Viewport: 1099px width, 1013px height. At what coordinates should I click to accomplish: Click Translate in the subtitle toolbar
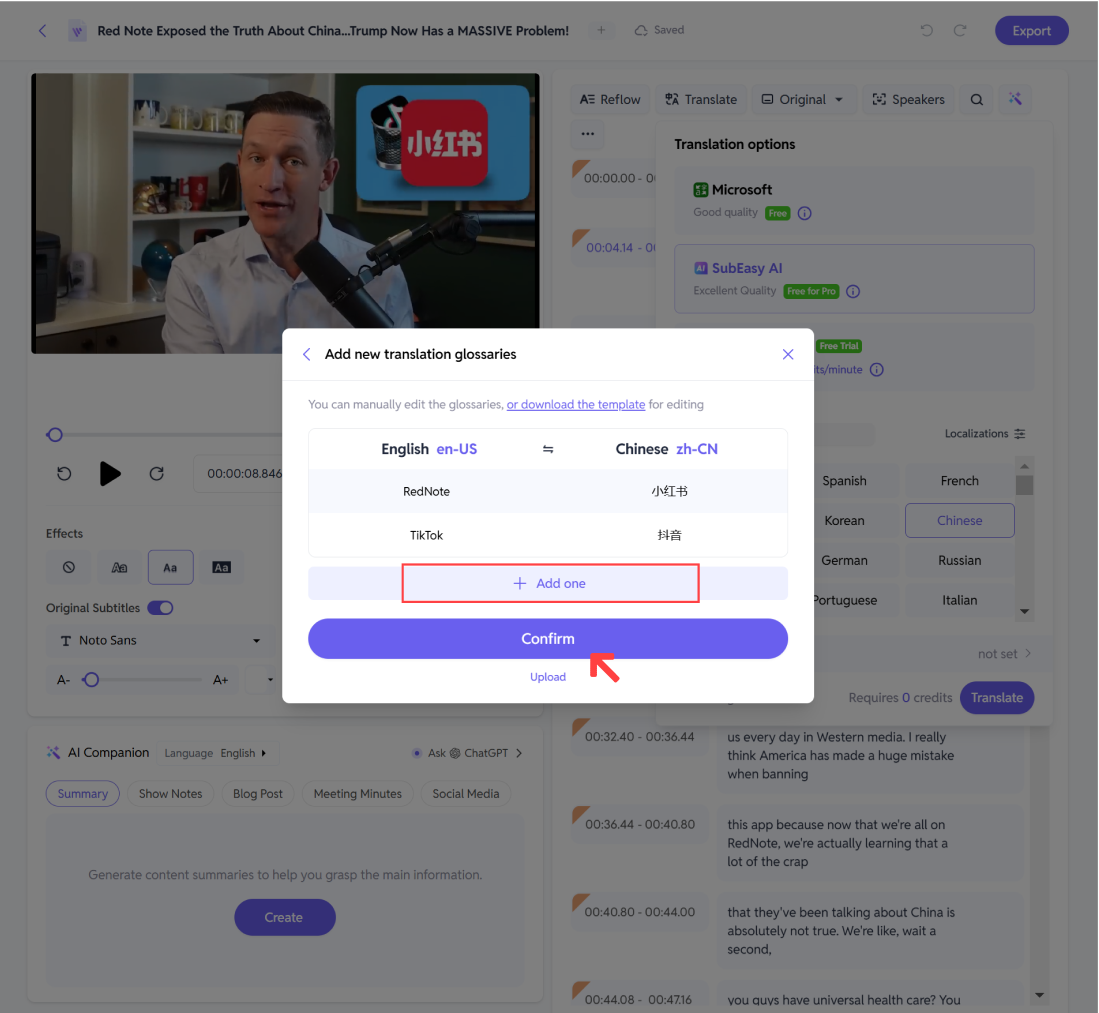pyautogui.click(x=701, y=100)
